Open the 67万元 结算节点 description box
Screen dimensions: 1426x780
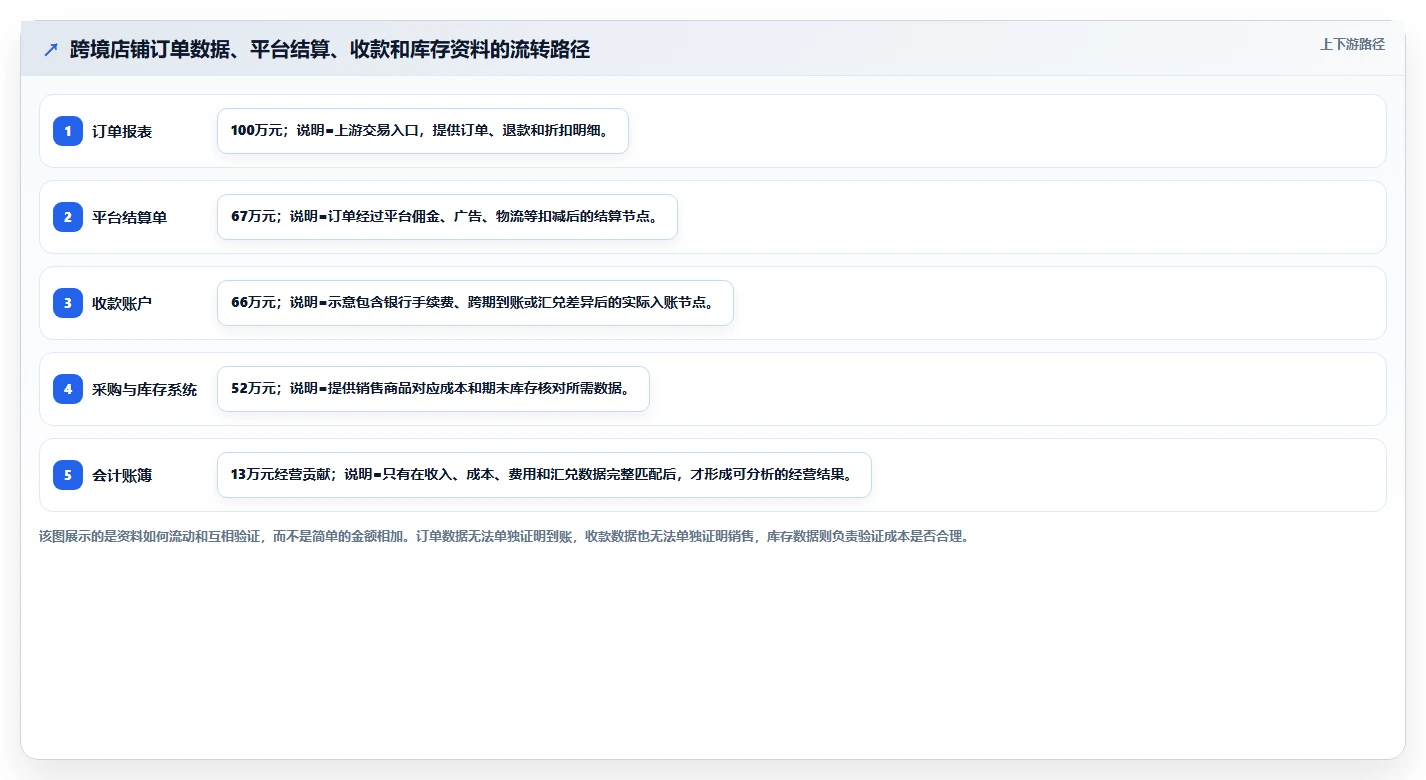pos(448,217)
